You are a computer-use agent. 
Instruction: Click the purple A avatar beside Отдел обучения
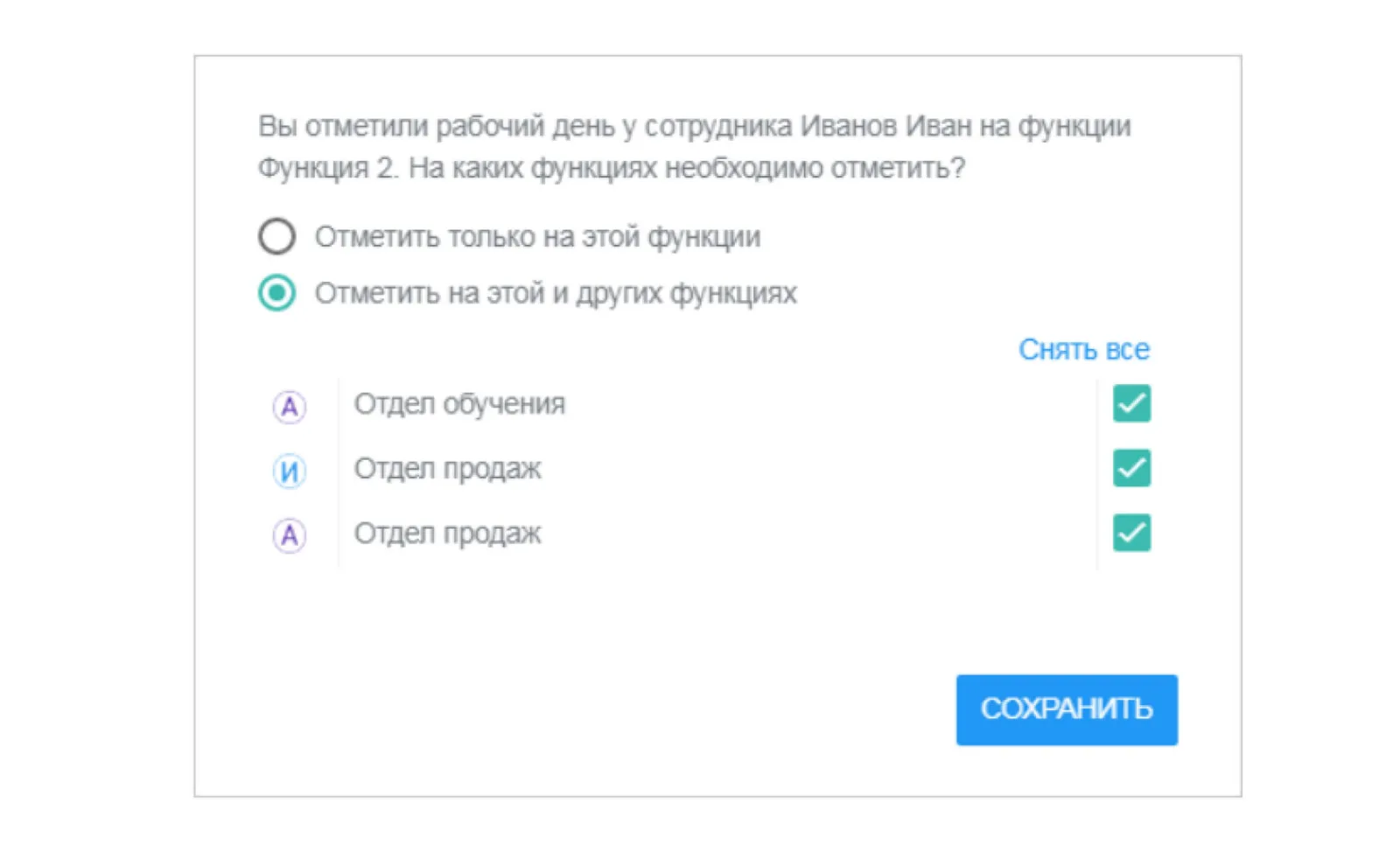pos(289,407)
